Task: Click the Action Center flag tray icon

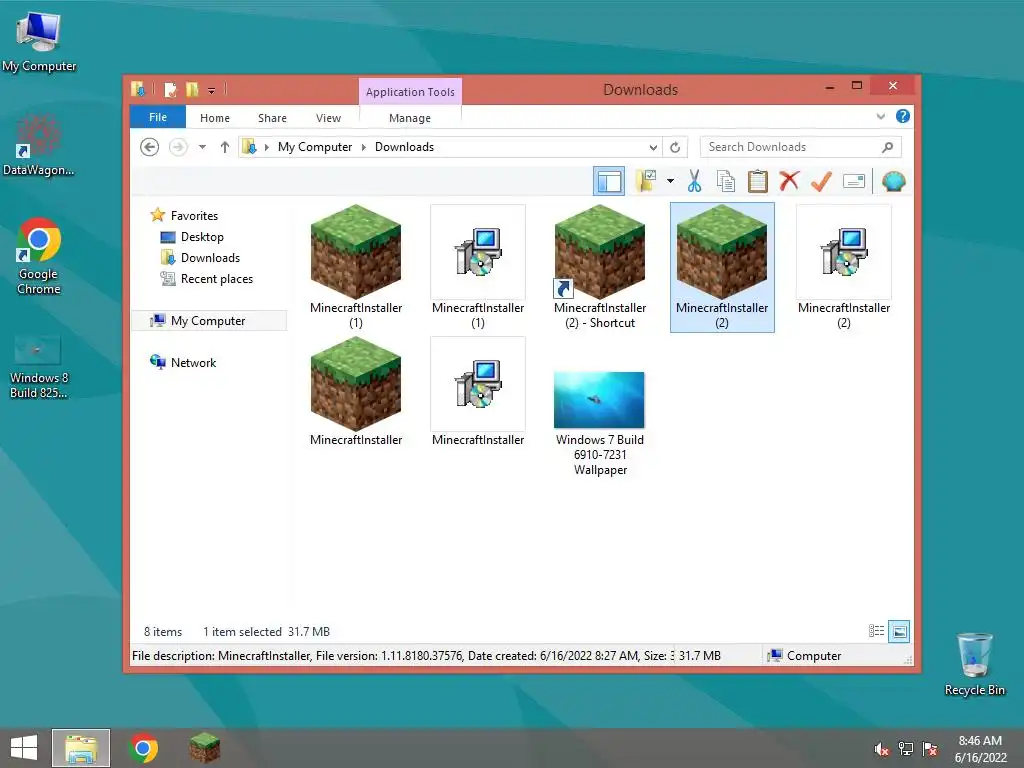Action: (929, 749)
